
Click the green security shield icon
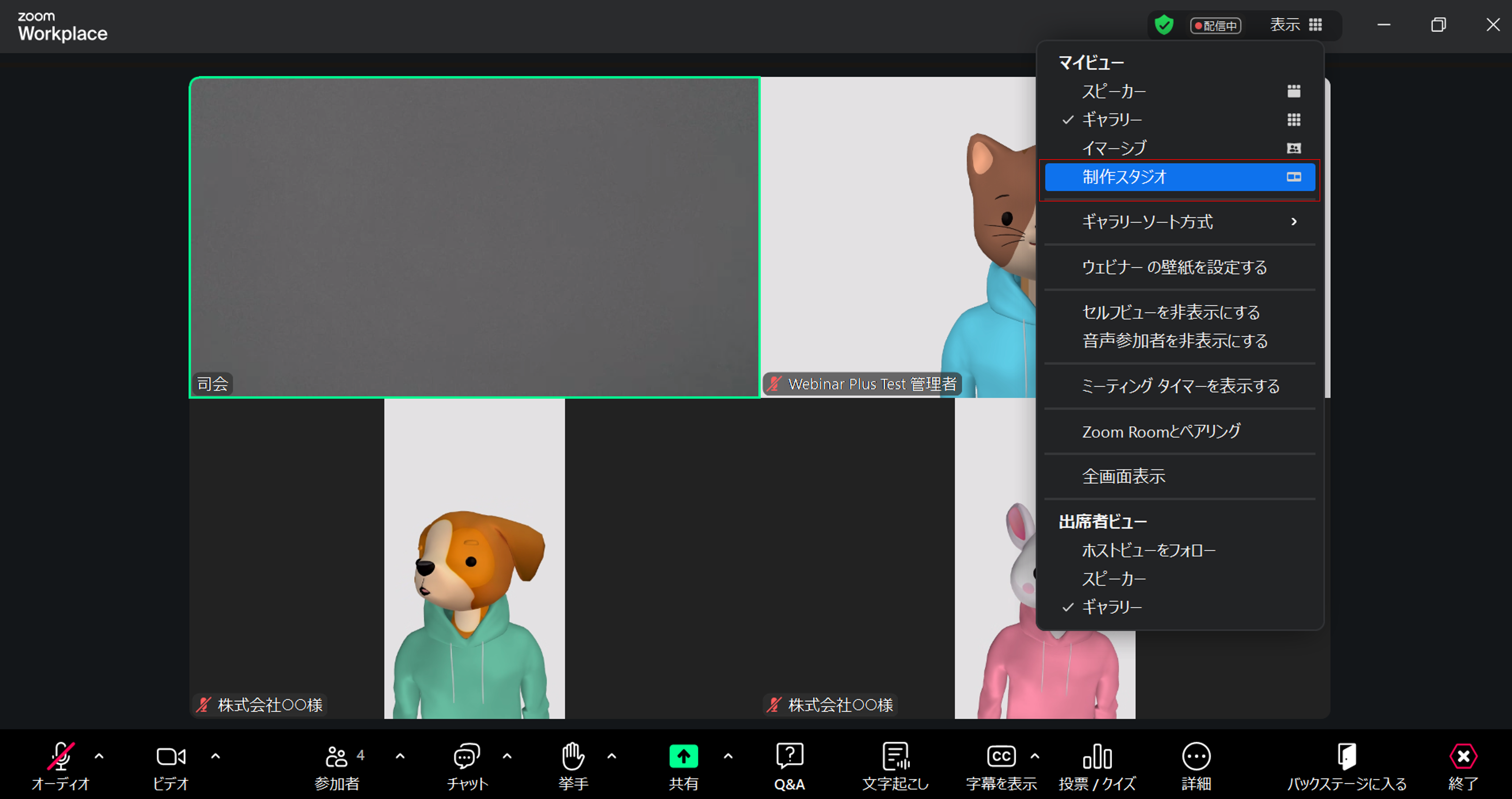(1164, 25)
